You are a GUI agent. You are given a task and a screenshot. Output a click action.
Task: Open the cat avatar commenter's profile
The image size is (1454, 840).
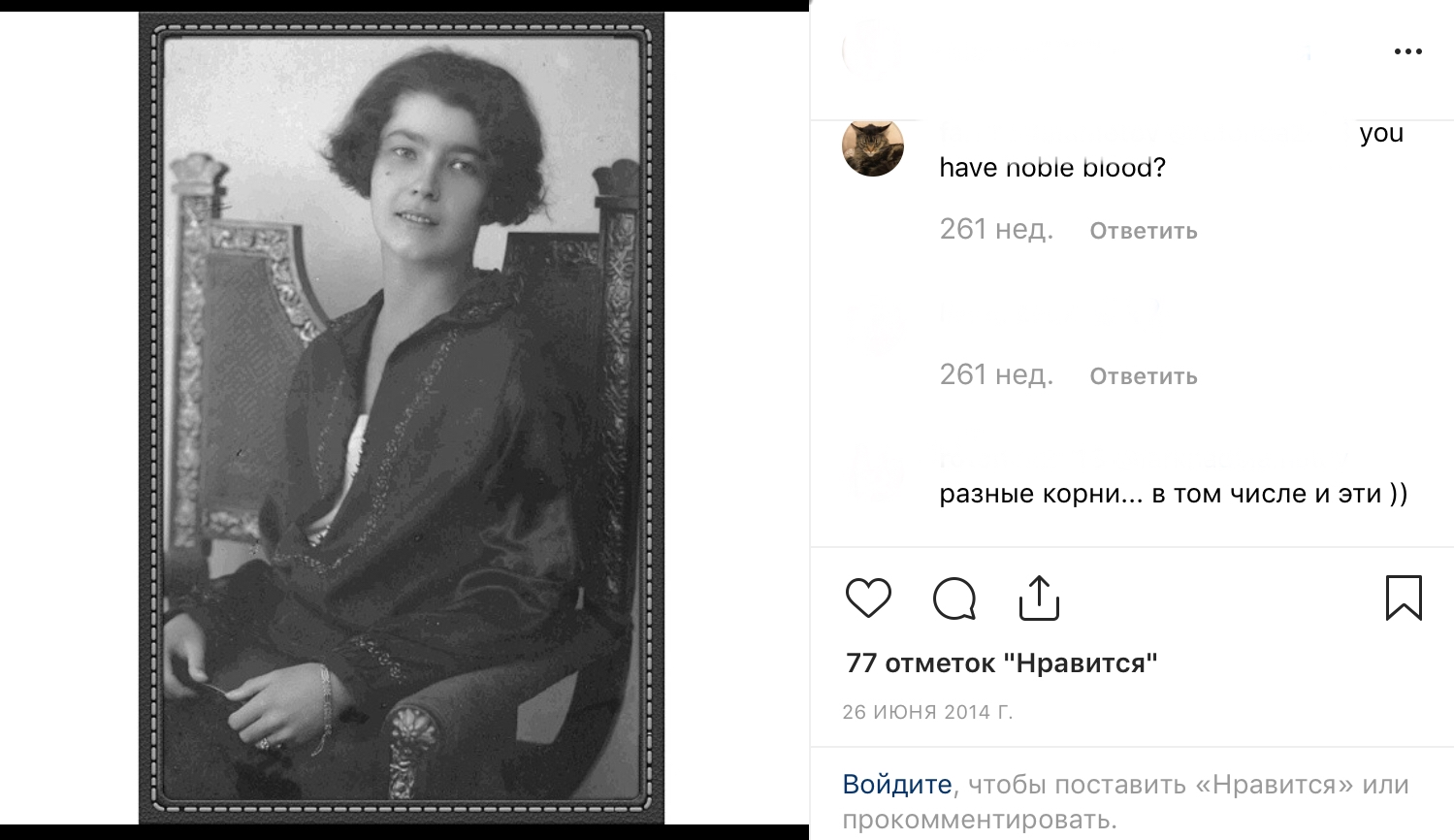873,147
